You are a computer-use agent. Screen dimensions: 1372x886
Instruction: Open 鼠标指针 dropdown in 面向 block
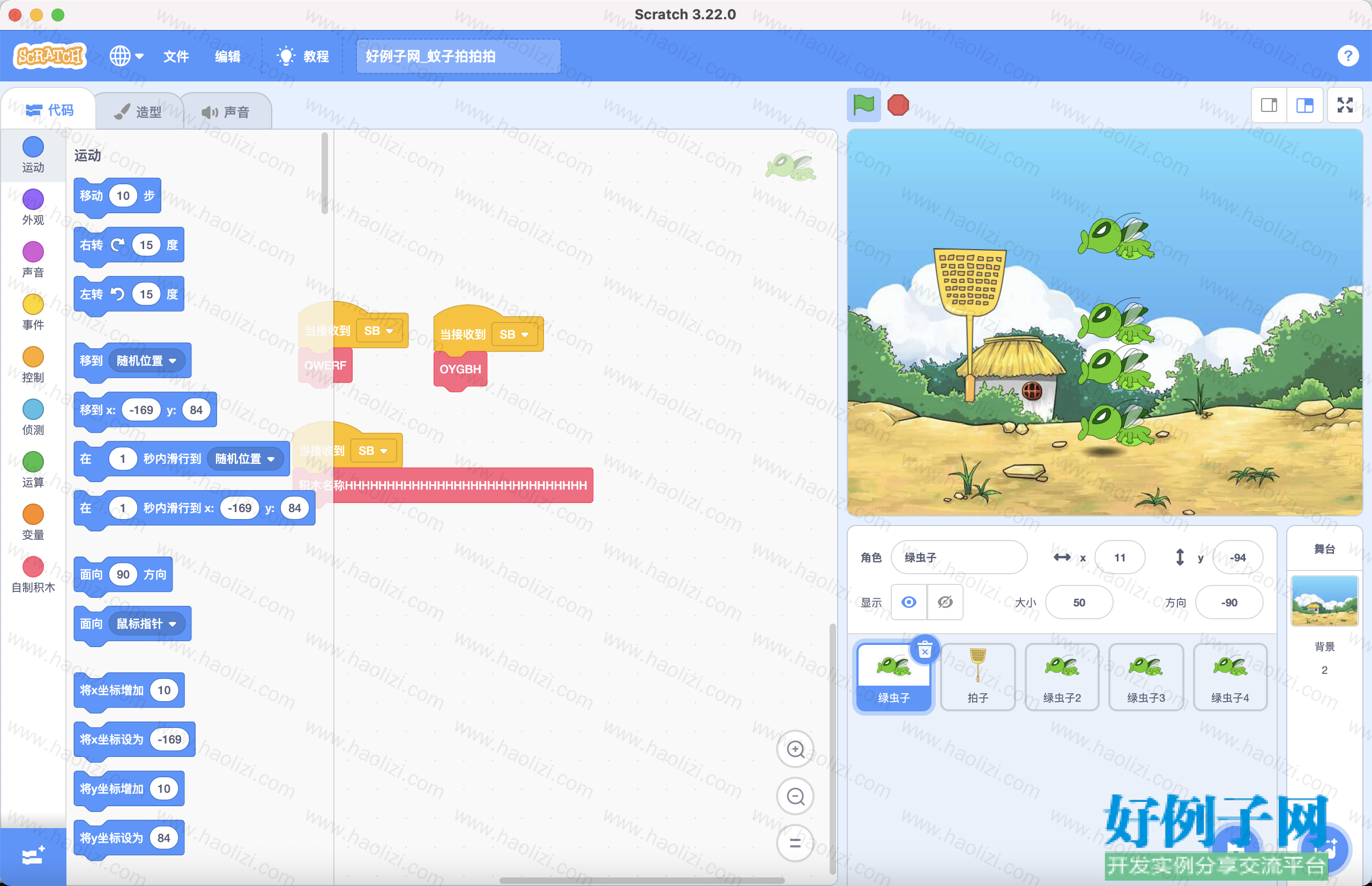tap(146, 624)
